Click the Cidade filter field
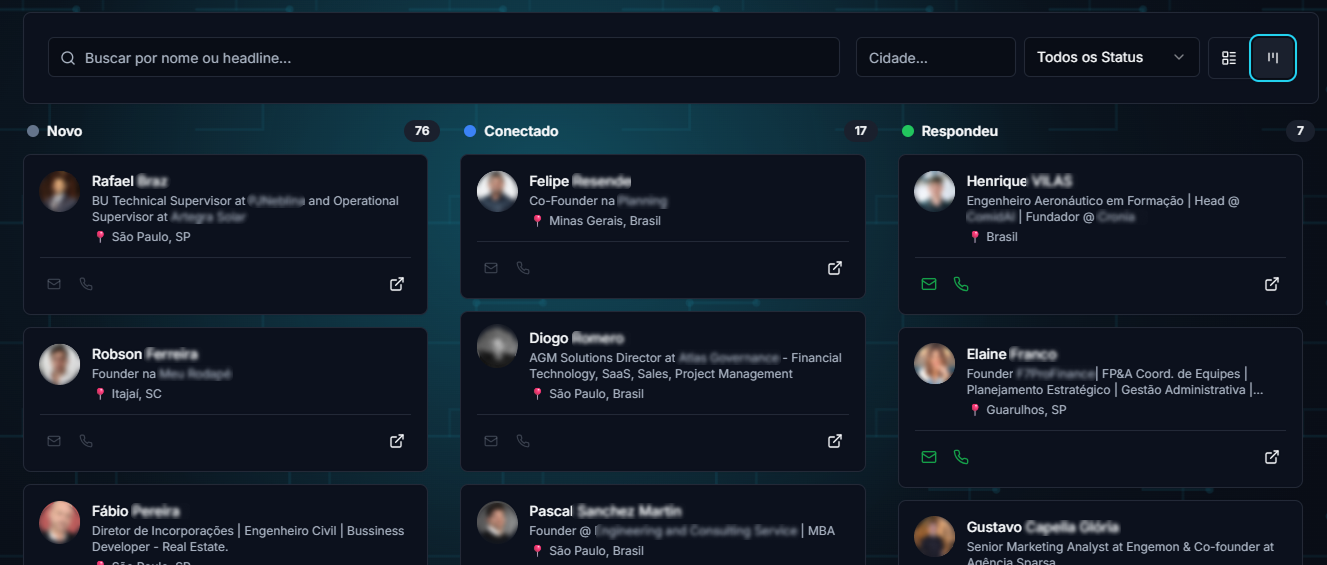Viewport: 1327px width, 565px height. (x=936, y=57)
